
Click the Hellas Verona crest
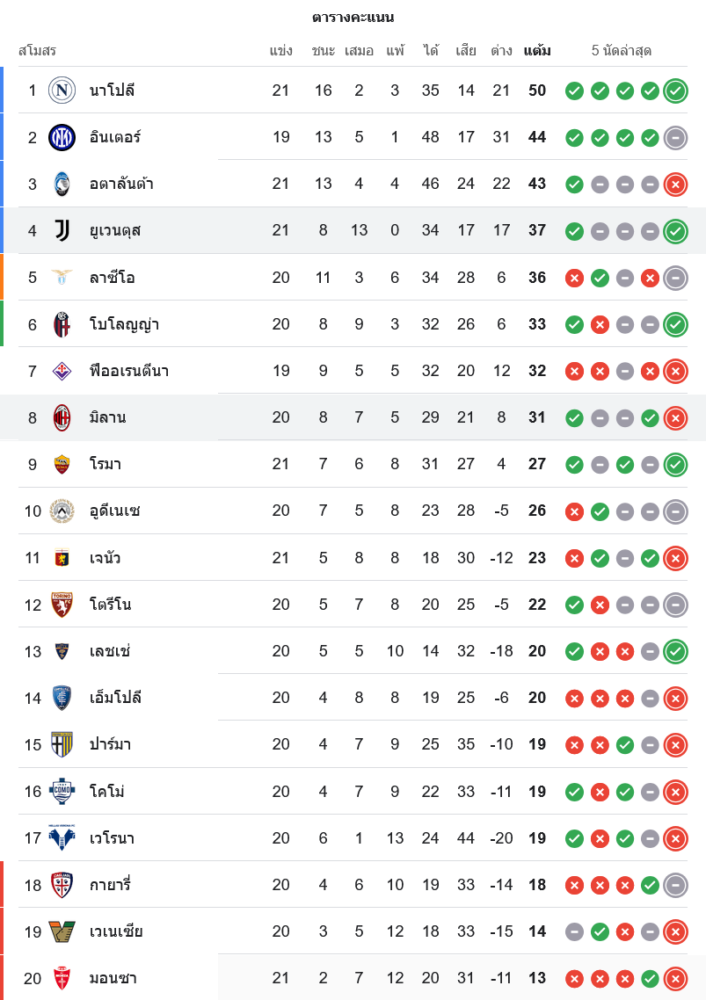[62, 838]
